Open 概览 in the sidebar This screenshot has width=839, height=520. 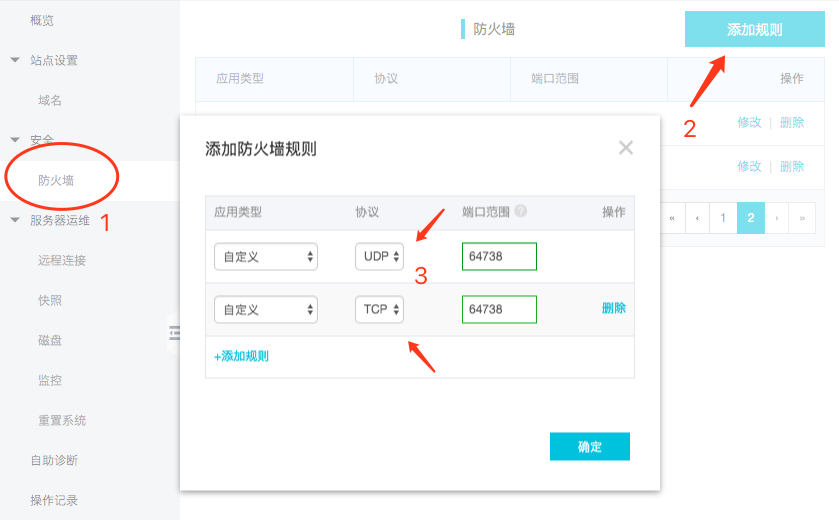[x=42, y=20]
